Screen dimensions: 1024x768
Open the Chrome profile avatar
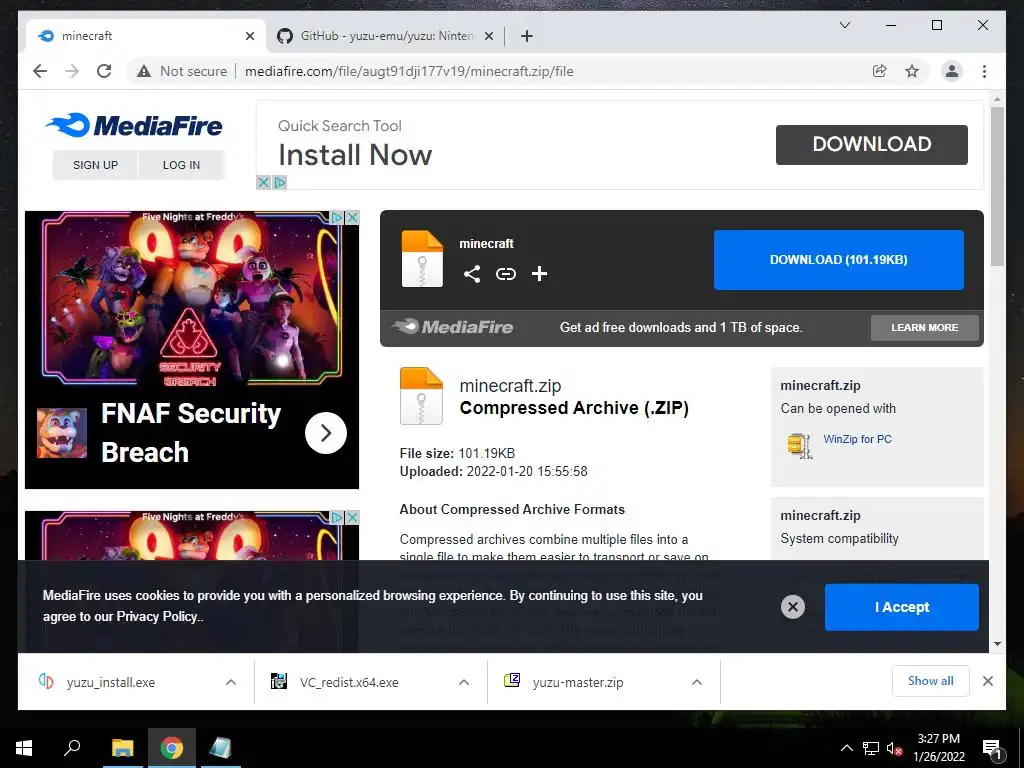click(x=952, y=71)
